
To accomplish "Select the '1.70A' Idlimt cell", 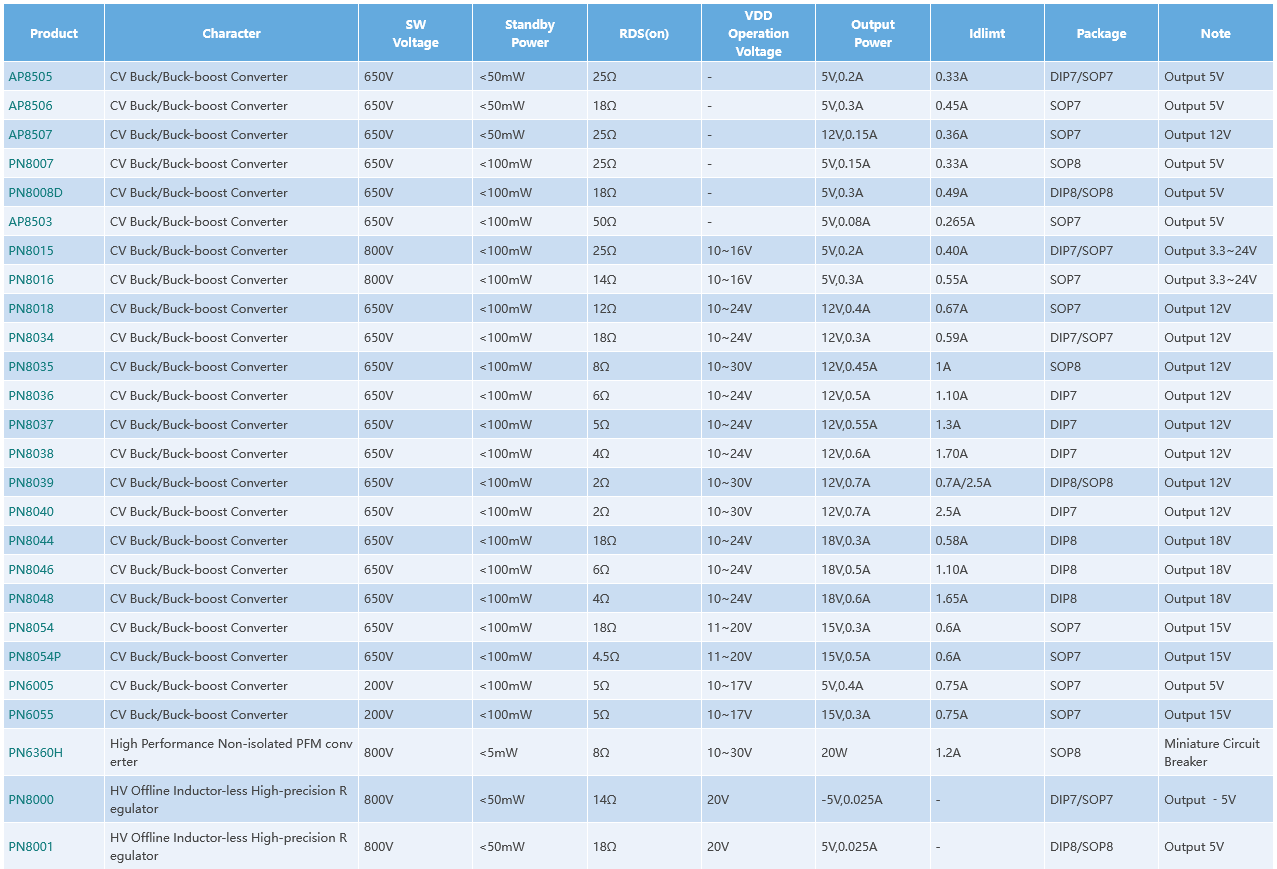I will (x=987, y=454).
